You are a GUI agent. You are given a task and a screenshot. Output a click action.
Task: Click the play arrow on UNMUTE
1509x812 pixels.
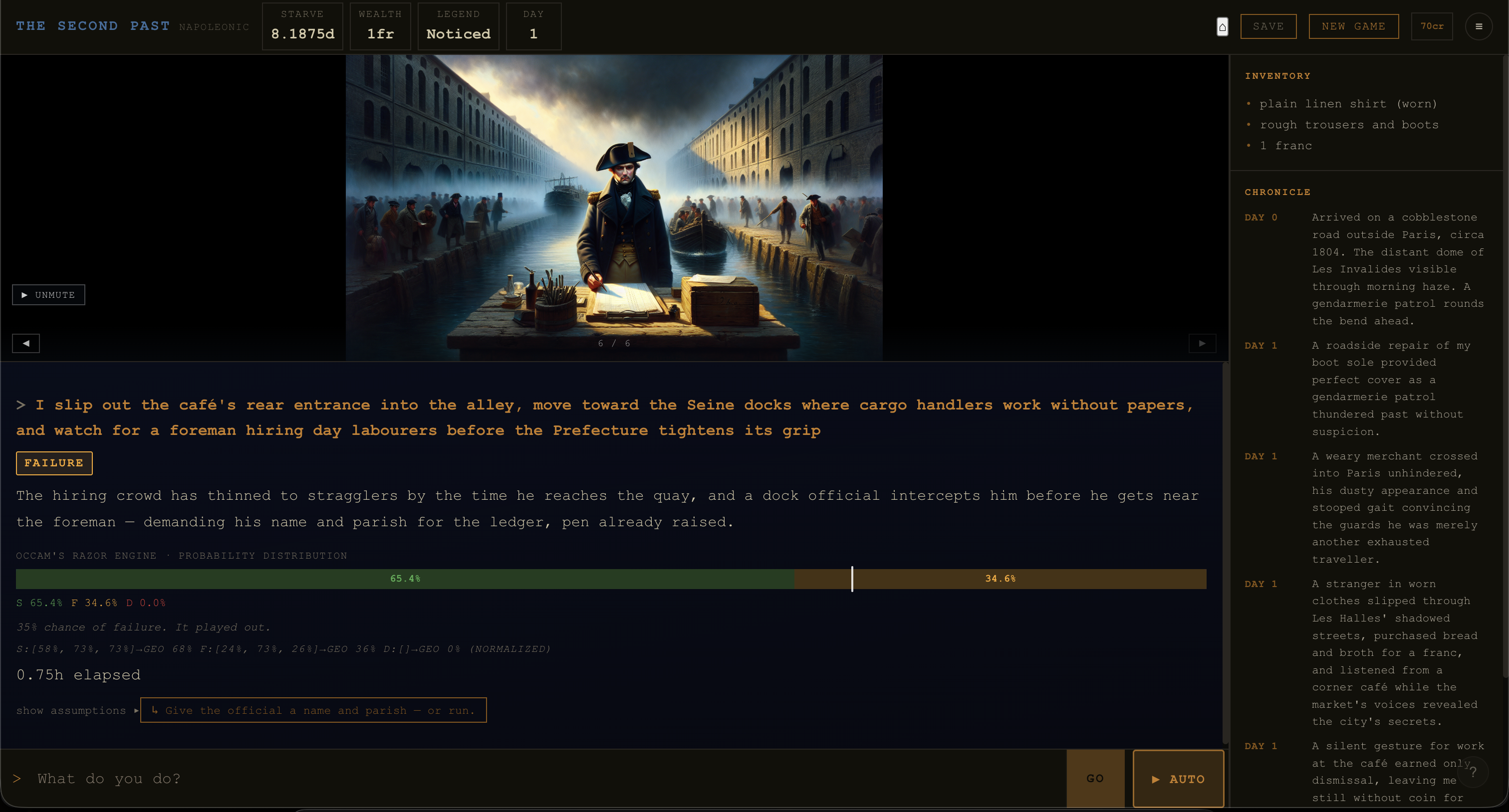24,294
